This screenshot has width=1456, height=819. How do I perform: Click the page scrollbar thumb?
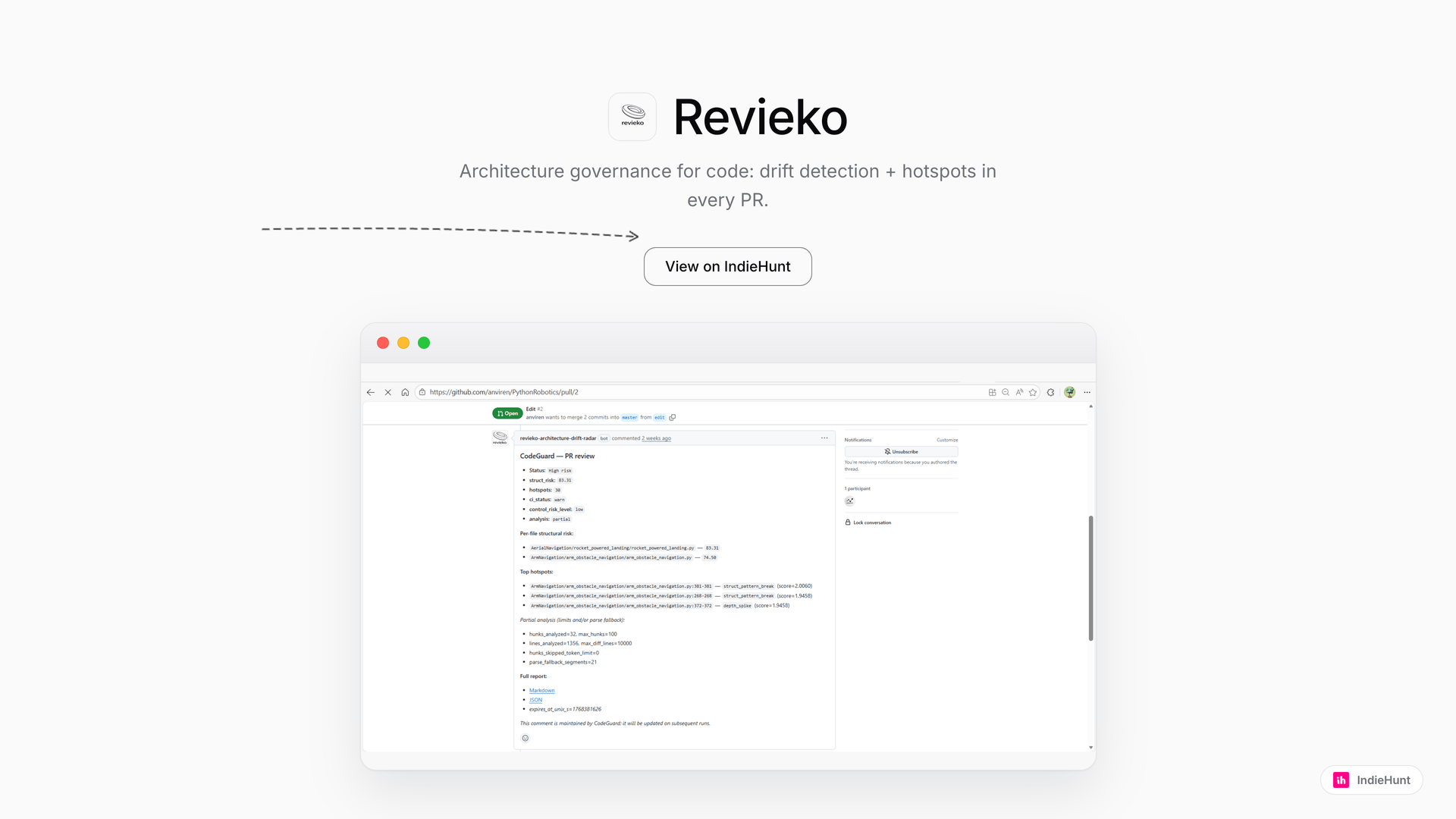1090,579
